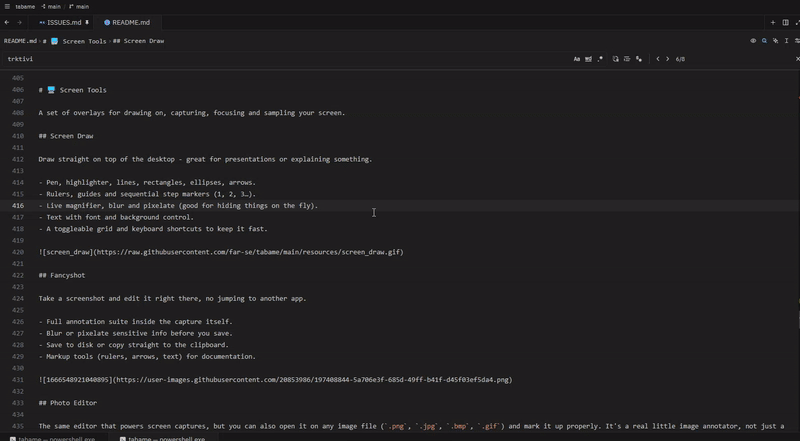The height and width of the screenshot is (441, 800).
Task: Jump to previous search match
Action: click(x=658, y=59)
